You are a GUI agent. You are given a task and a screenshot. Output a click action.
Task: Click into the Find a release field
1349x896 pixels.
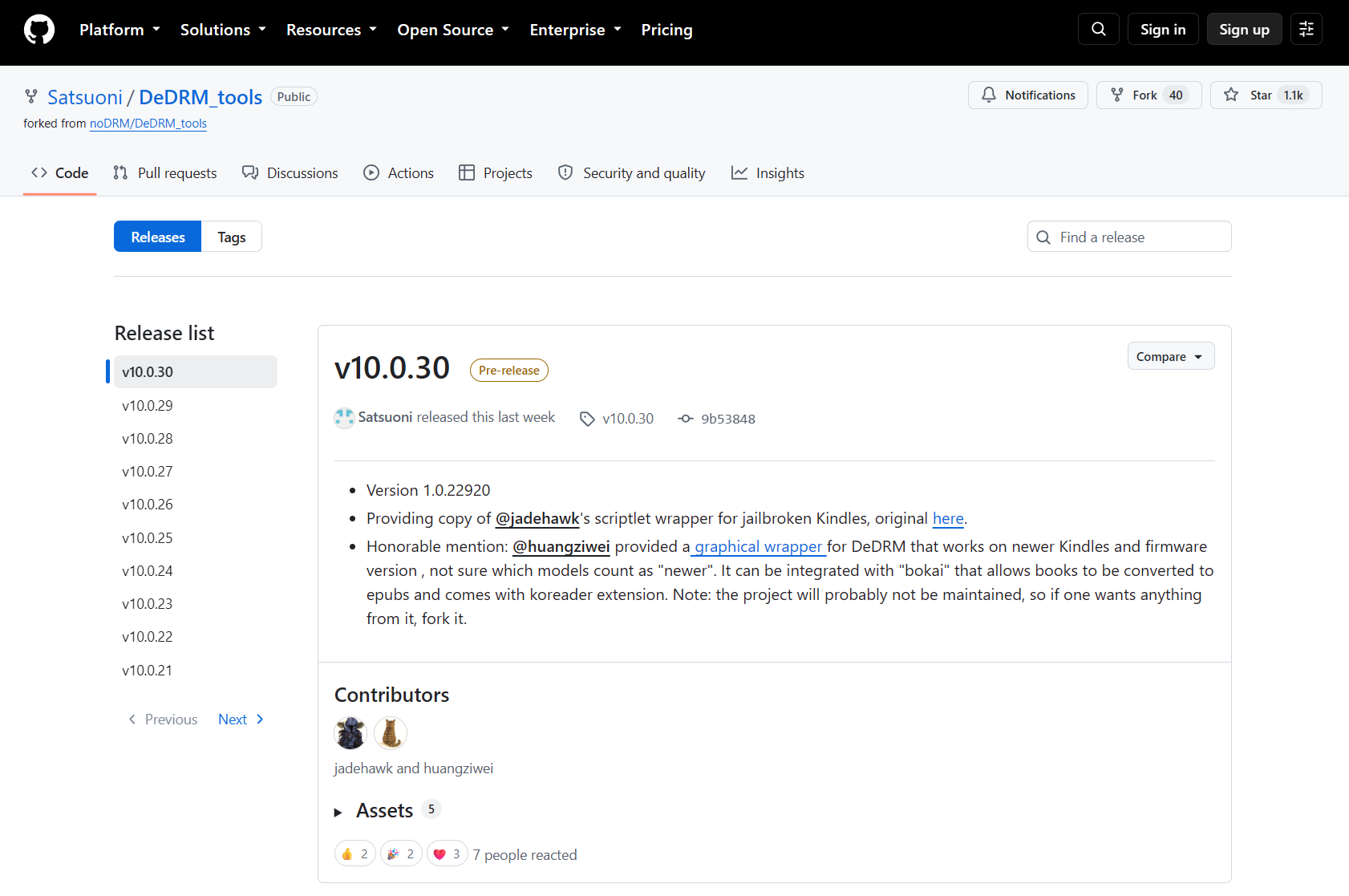[x=1129, y=237]
